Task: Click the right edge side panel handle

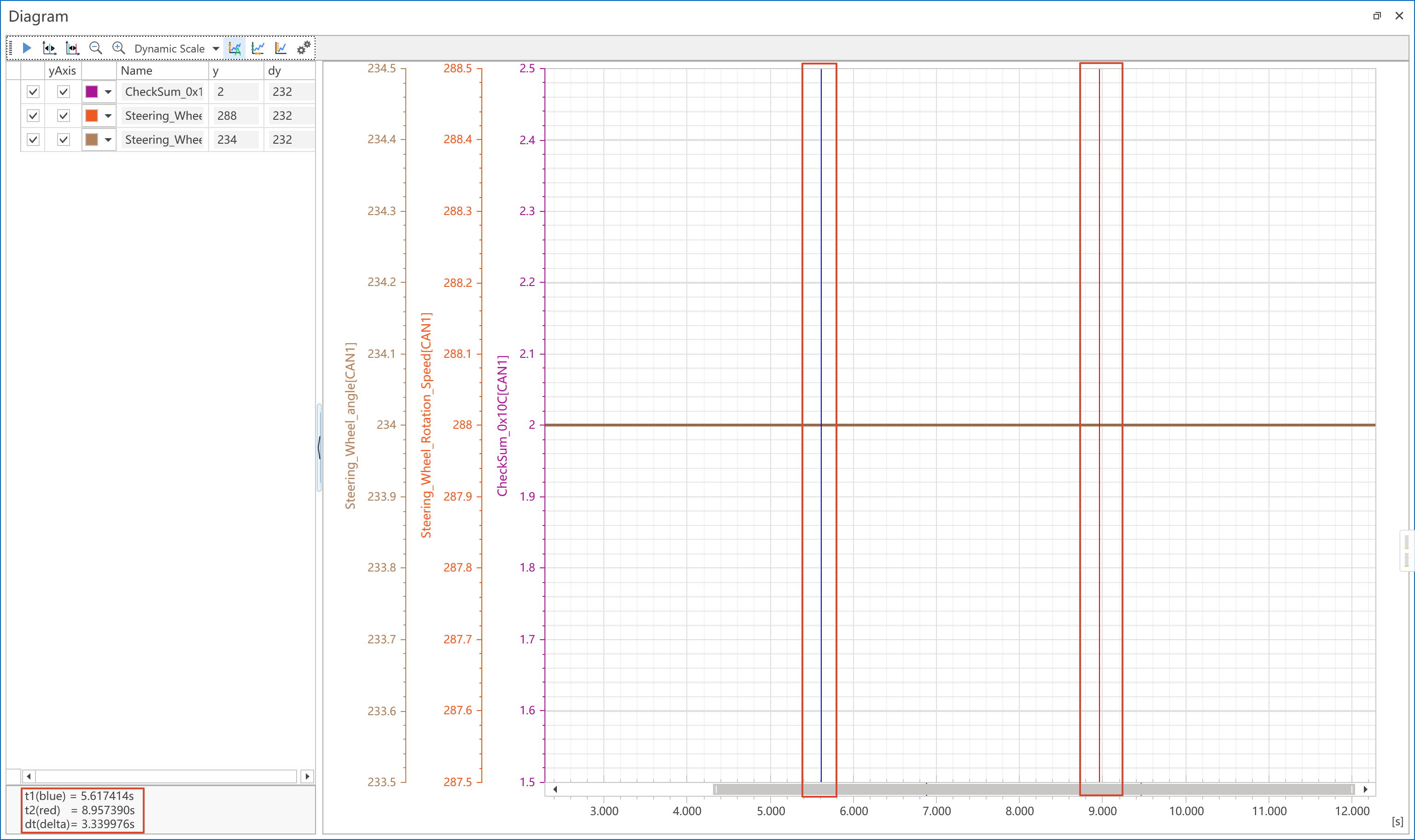Action: 1407,551
